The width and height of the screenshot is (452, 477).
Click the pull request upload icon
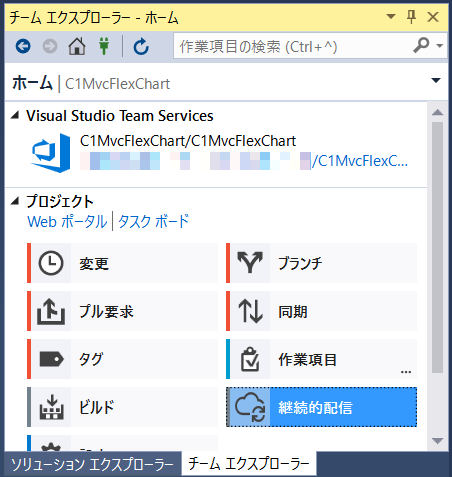pyautogui.click(x=51, y=311)
